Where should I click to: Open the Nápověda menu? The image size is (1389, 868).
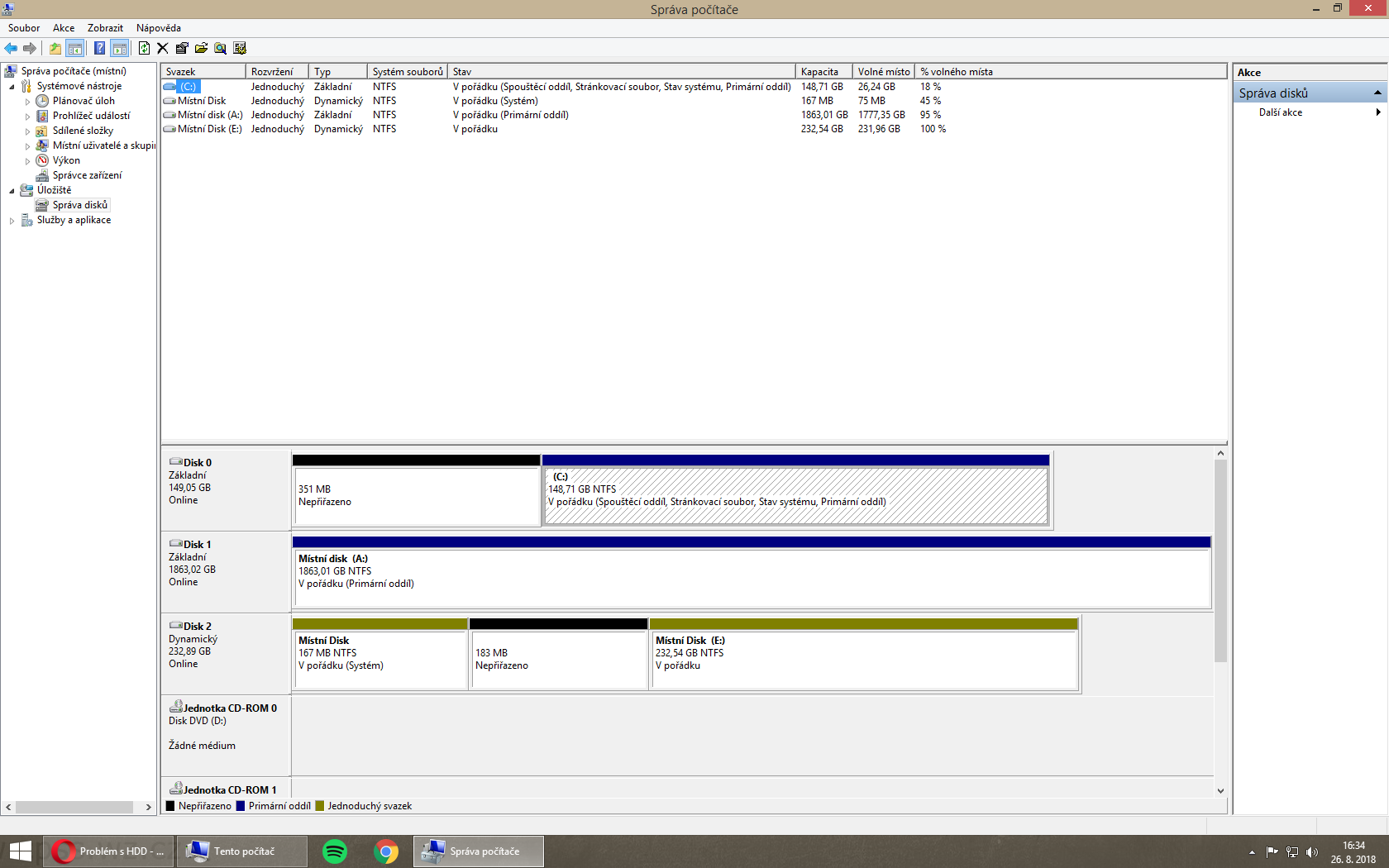(159, 28)
